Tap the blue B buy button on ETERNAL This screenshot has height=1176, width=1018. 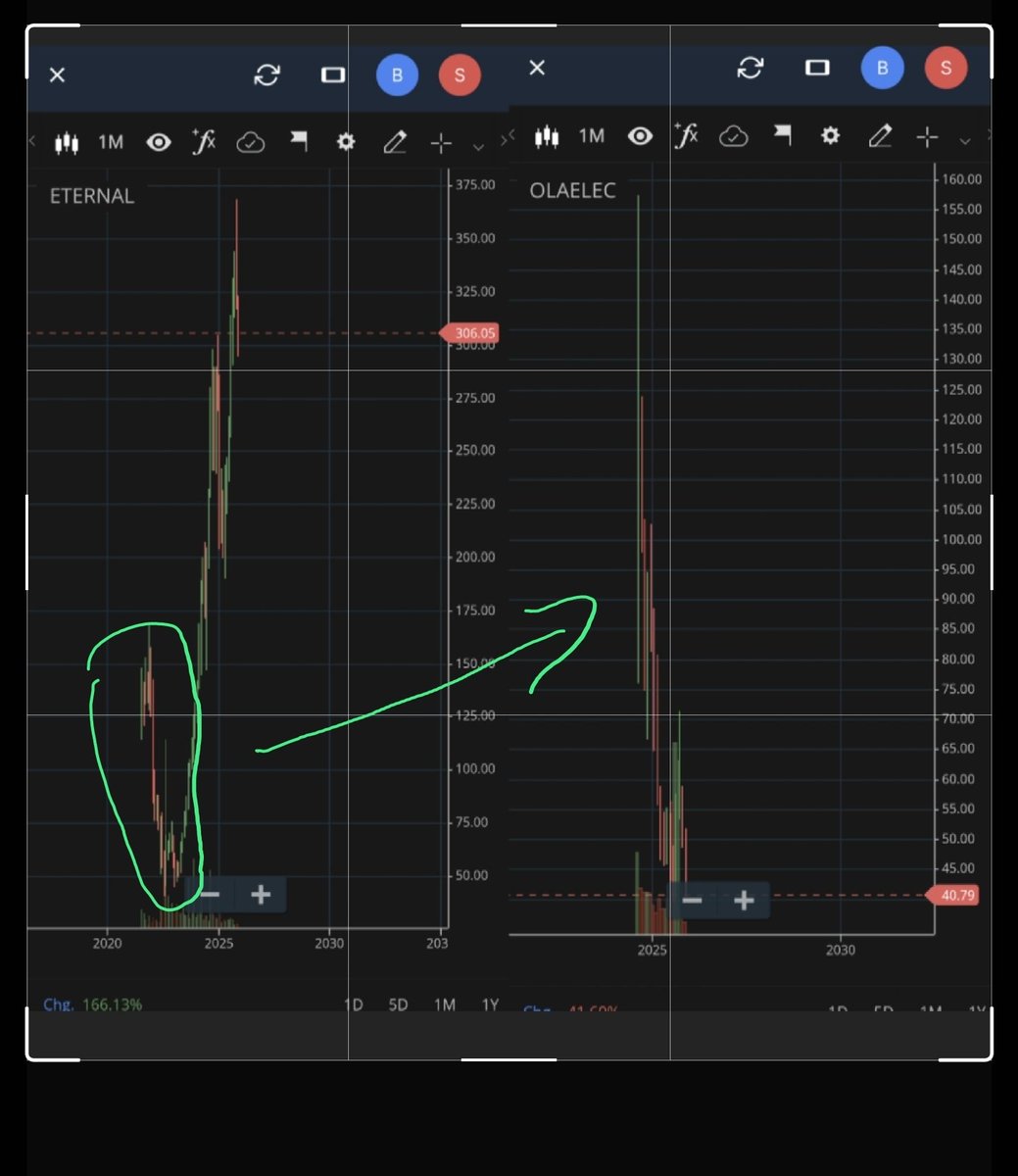tap(397, 74)
